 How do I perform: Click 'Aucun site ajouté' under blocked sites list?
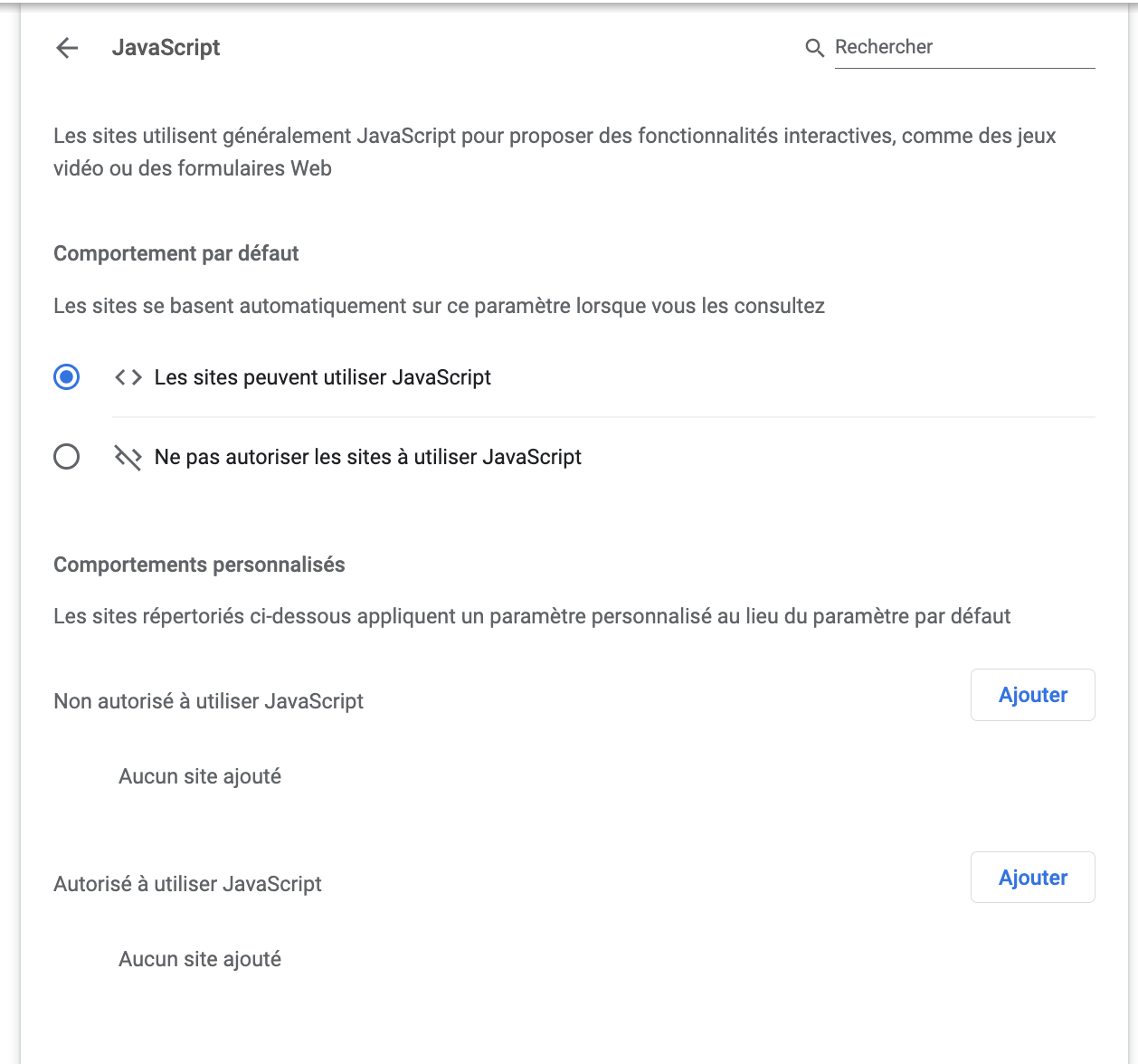click(x=199, y=776)
